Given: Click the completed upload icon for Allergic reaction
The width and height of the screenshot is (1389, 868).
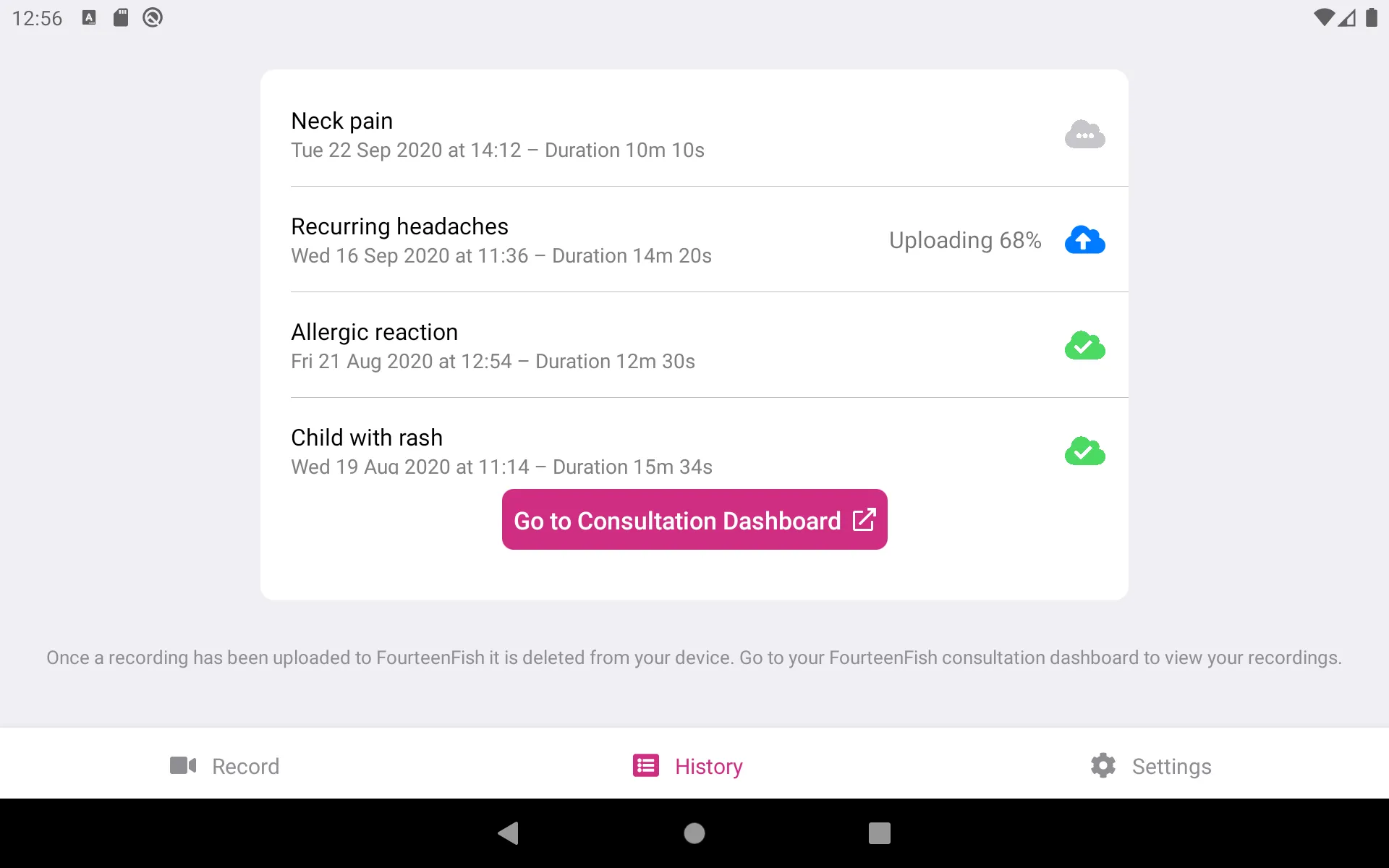Looking at the screenshot, I should [1084, 345].
